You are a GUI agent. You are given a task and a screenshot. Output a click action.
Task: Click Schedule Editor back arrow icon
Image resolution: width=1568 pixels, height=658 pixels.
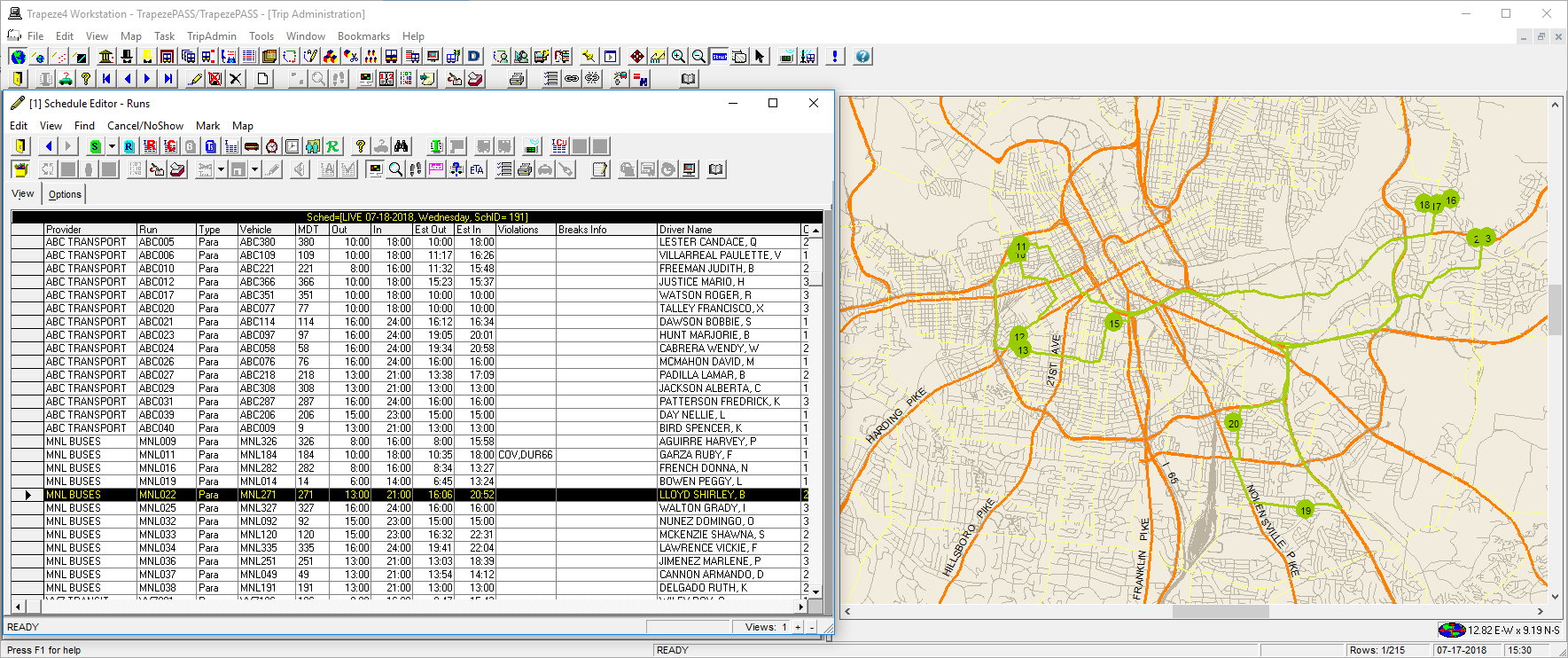coord(48,146)
